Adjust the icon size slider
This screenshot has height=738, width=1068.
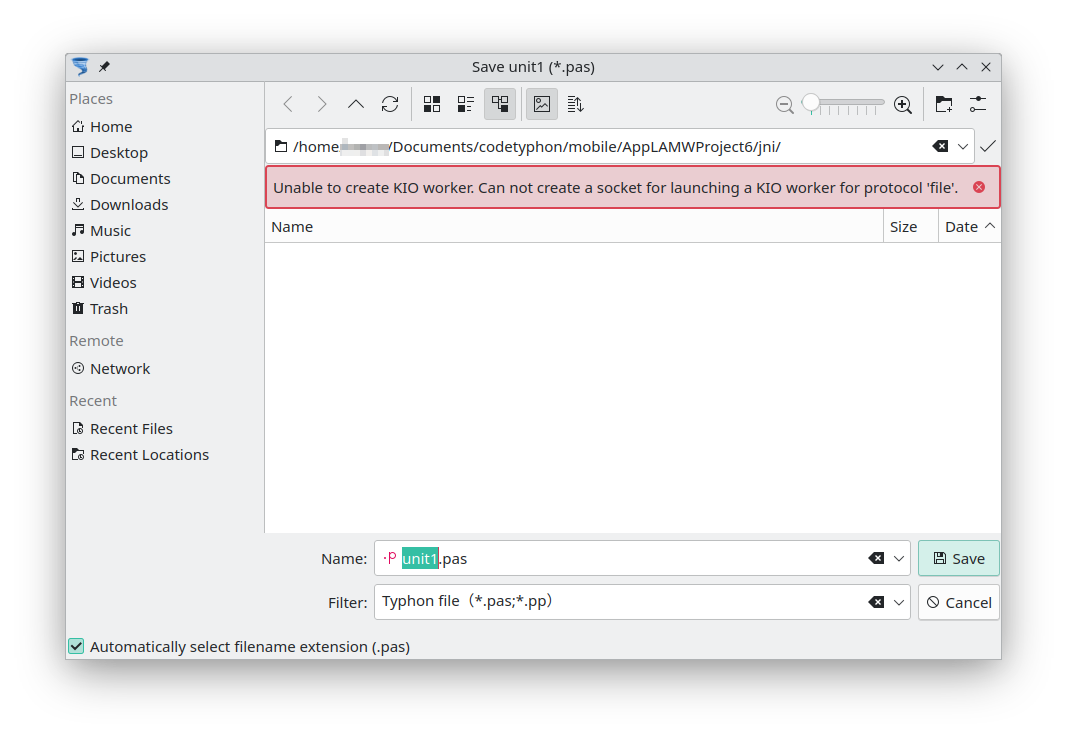click(843, 103)
